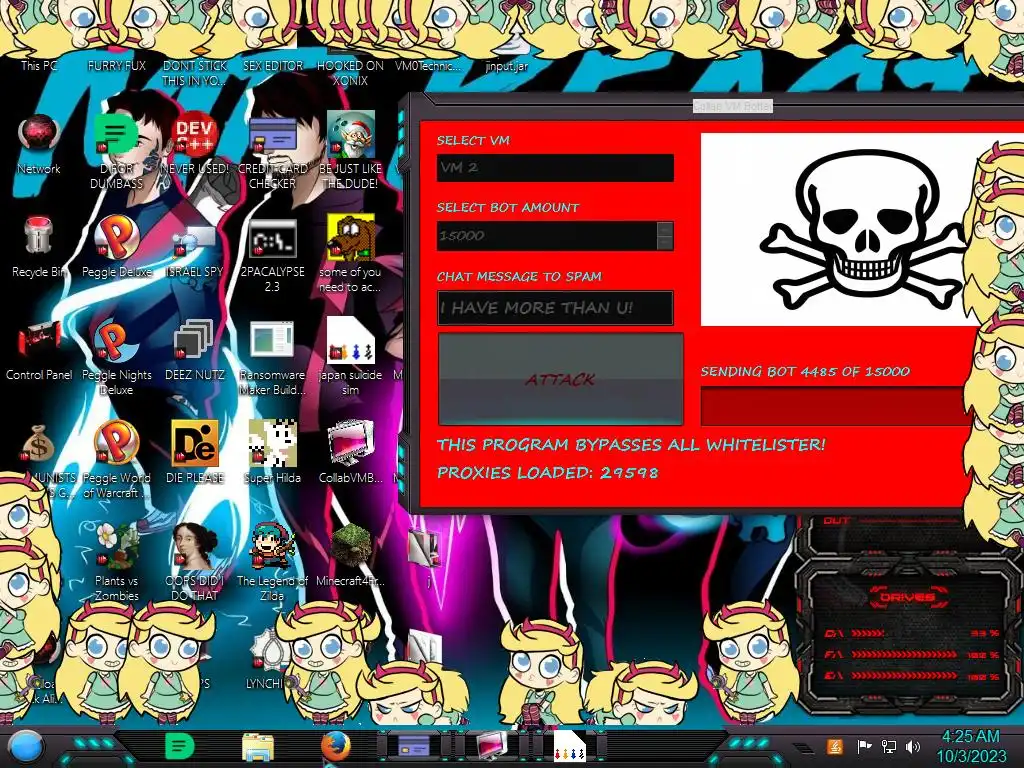This screenshot has width=1024, height=768.
Task: Select the SEX EDITOR desktop label
Action: 273,66
